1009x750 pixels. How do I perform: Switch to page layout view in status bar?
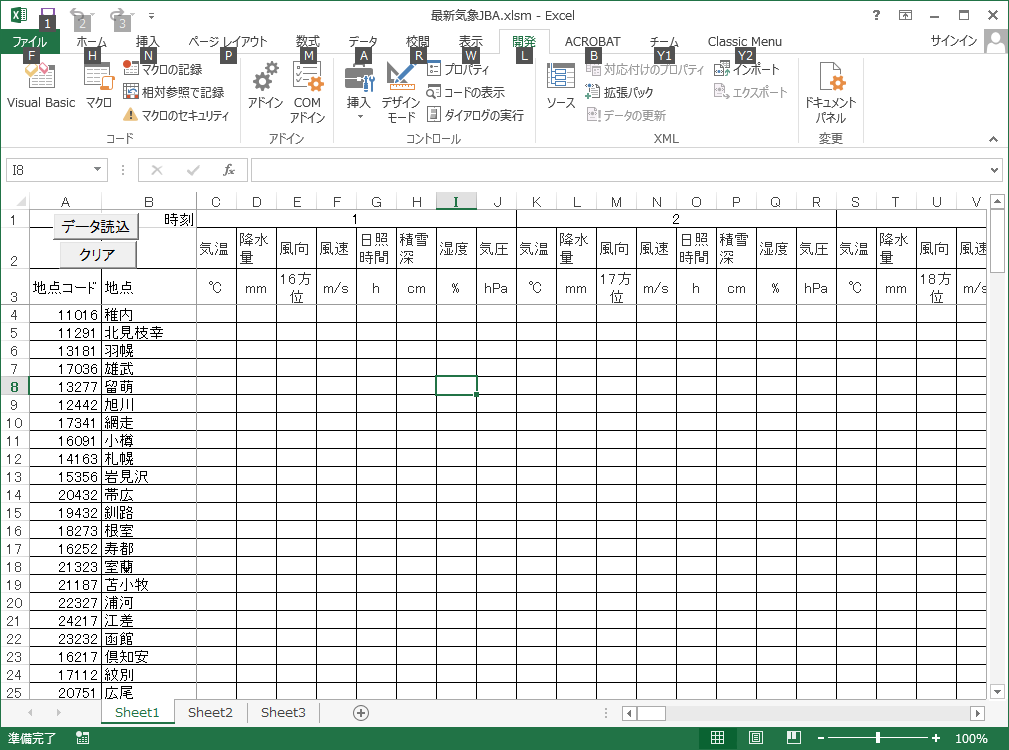pyautogui.click(x=755, y=739)
